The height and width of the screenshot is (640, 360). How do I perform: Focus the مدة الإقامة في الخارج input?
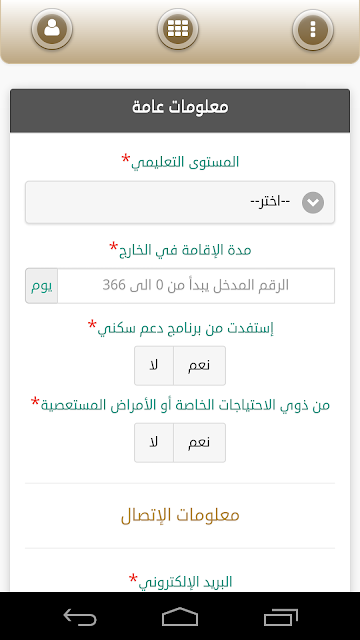(x=196, y=286)
